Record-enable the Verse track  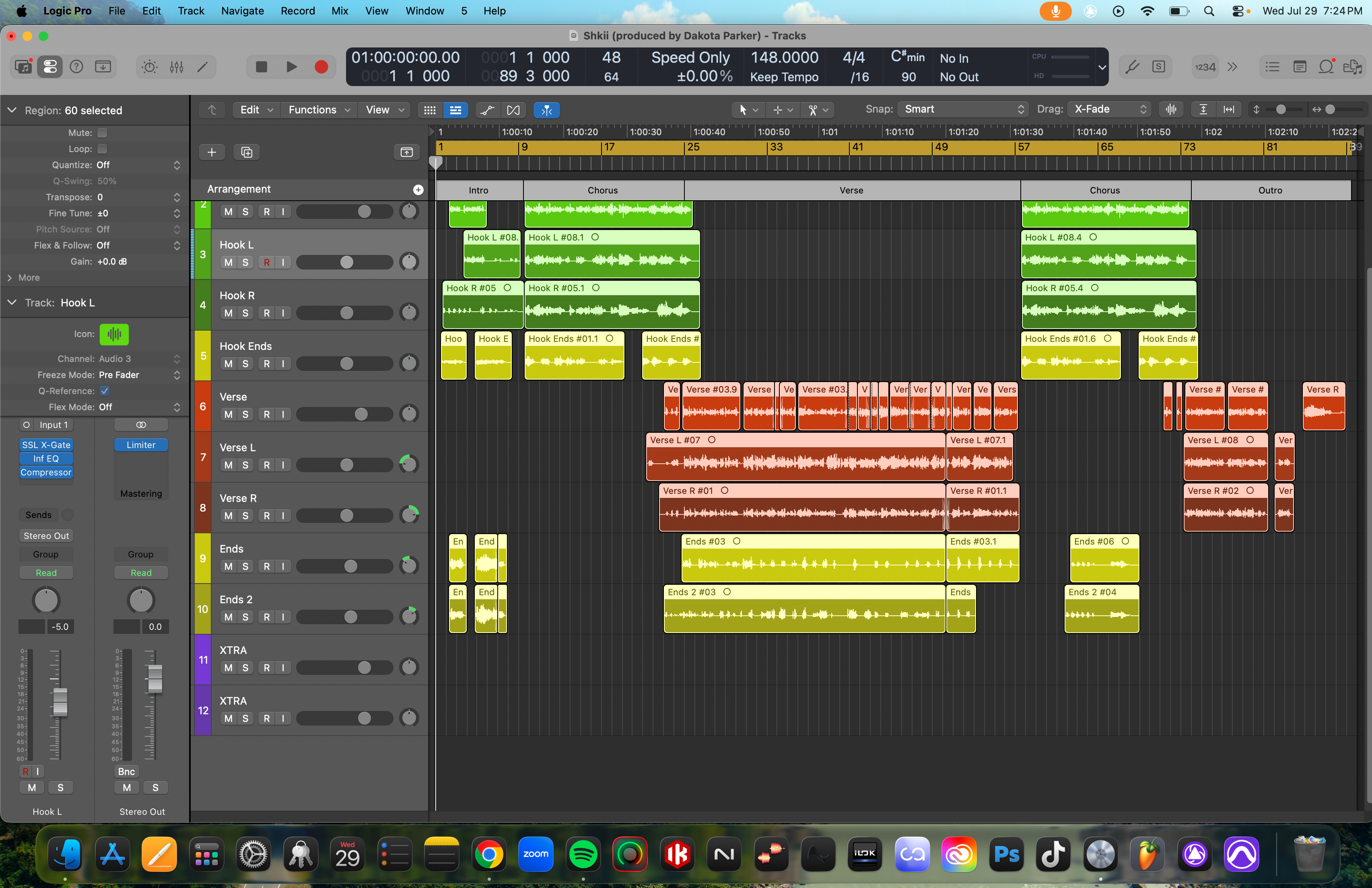click(266, 414)
